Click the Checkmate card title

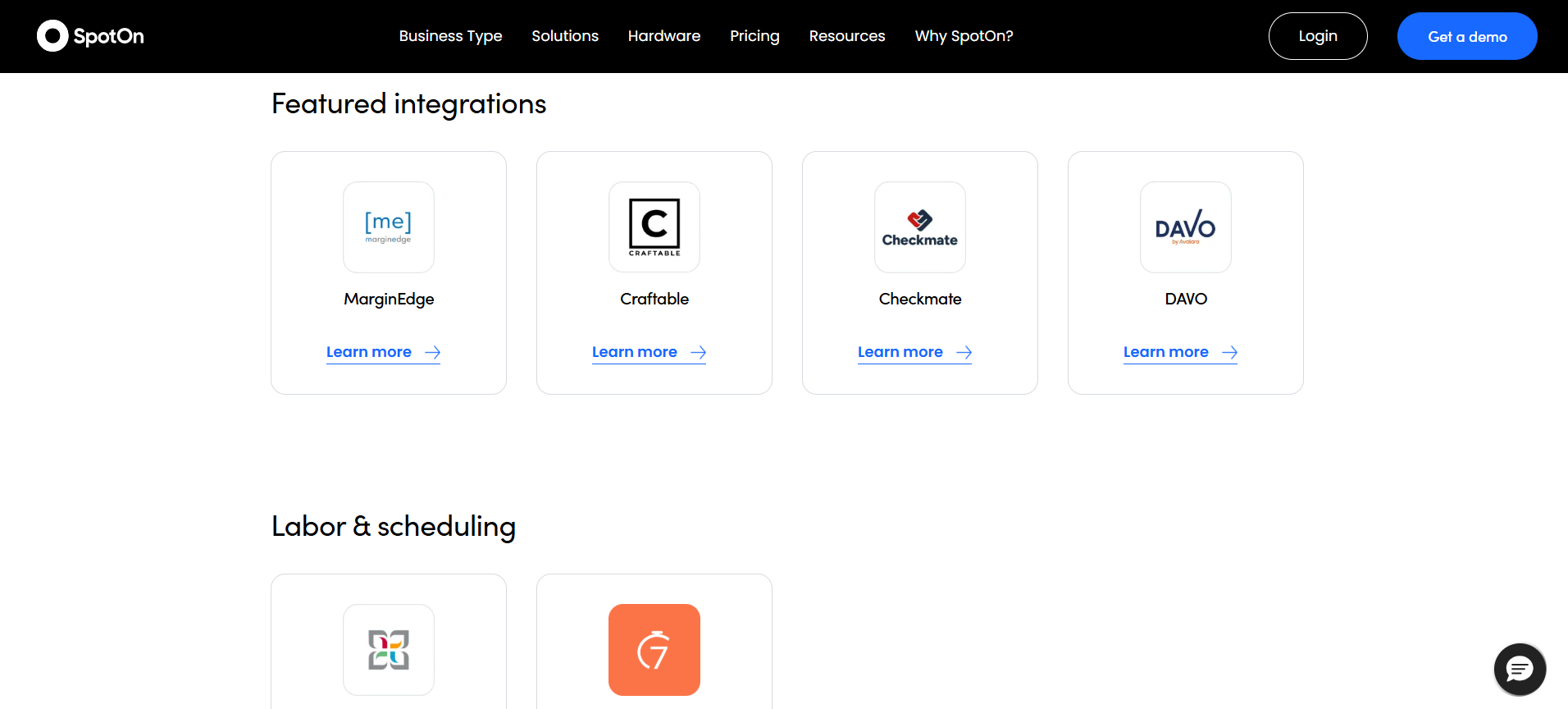(920, 299)
